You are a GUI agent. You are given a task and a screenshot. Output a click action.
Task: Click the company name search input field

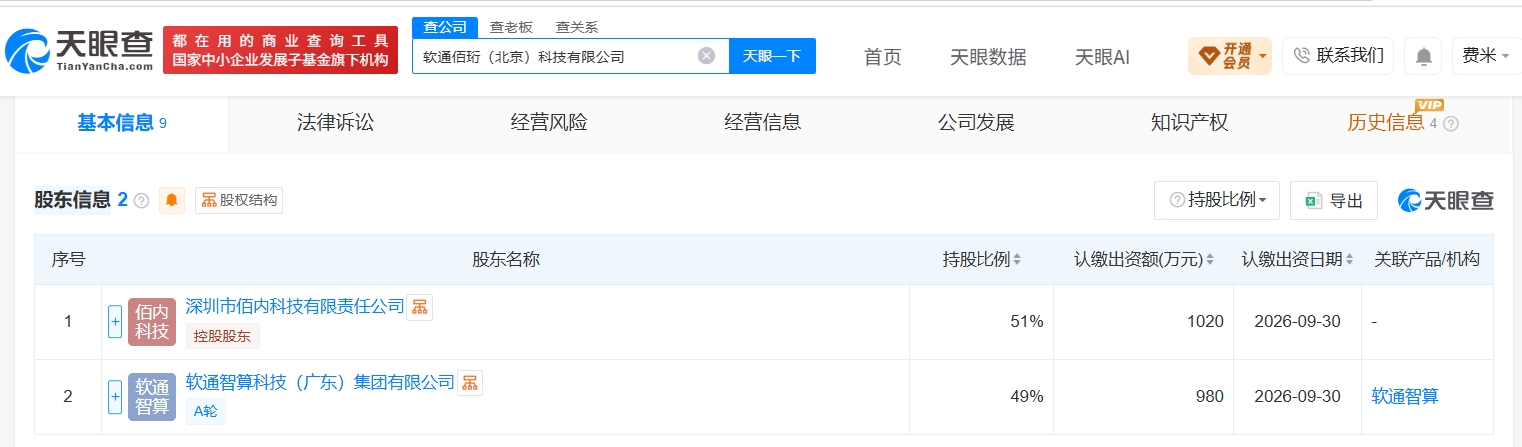555,56
